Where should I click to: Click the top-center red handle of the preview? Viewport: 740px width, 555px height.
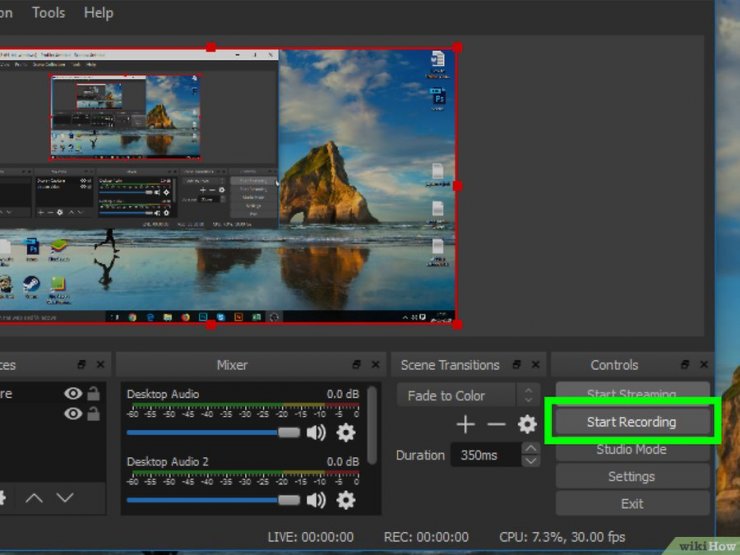click(x=211, y=47)
